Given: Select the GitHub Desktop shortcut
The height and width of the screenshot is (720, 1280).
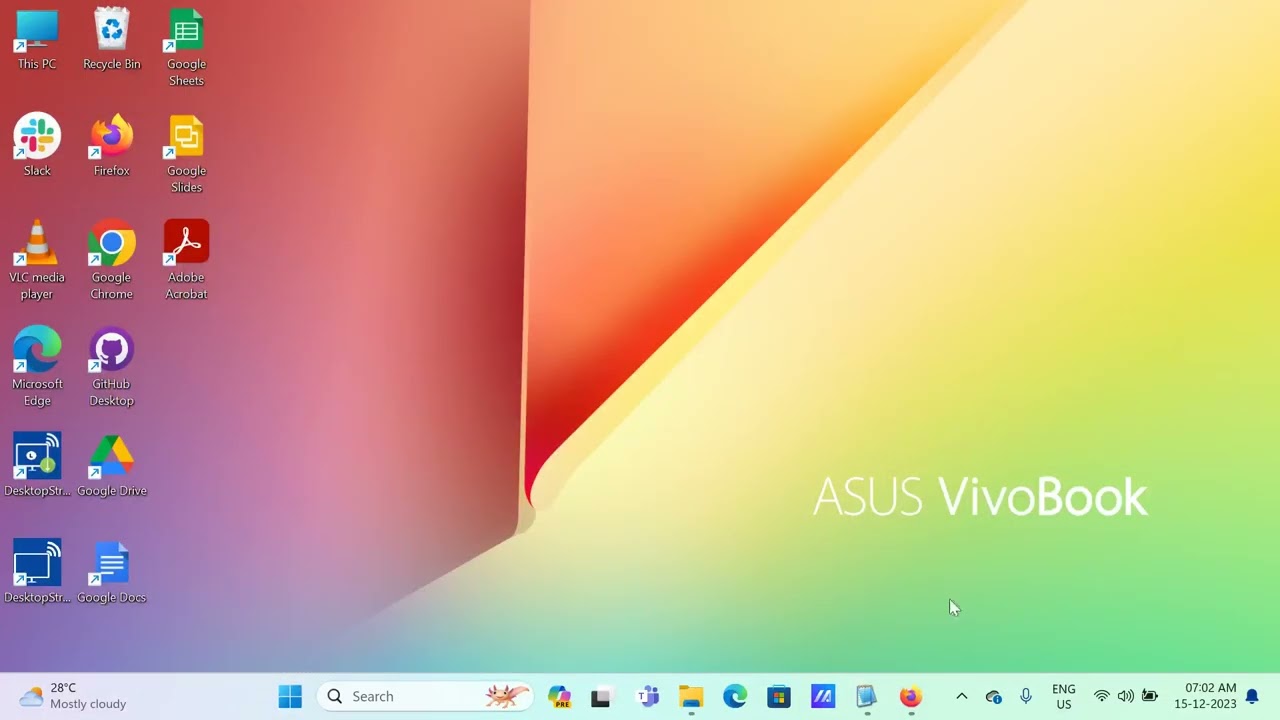Looking at the screenshot, I should [x=112, y=367].
